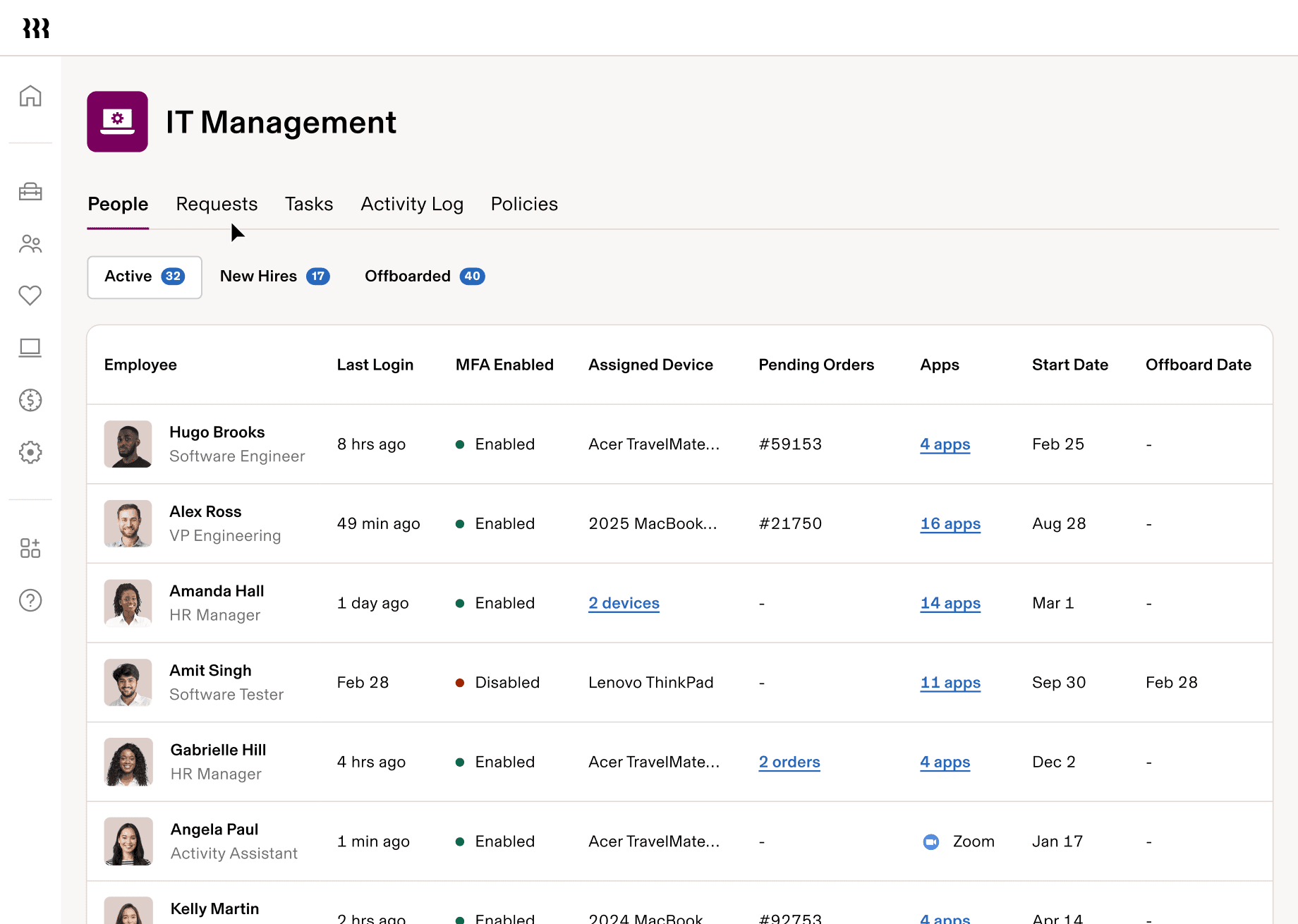Open Amit Singh's 11 apps link

pyautogui.click(x=950, y=683)
